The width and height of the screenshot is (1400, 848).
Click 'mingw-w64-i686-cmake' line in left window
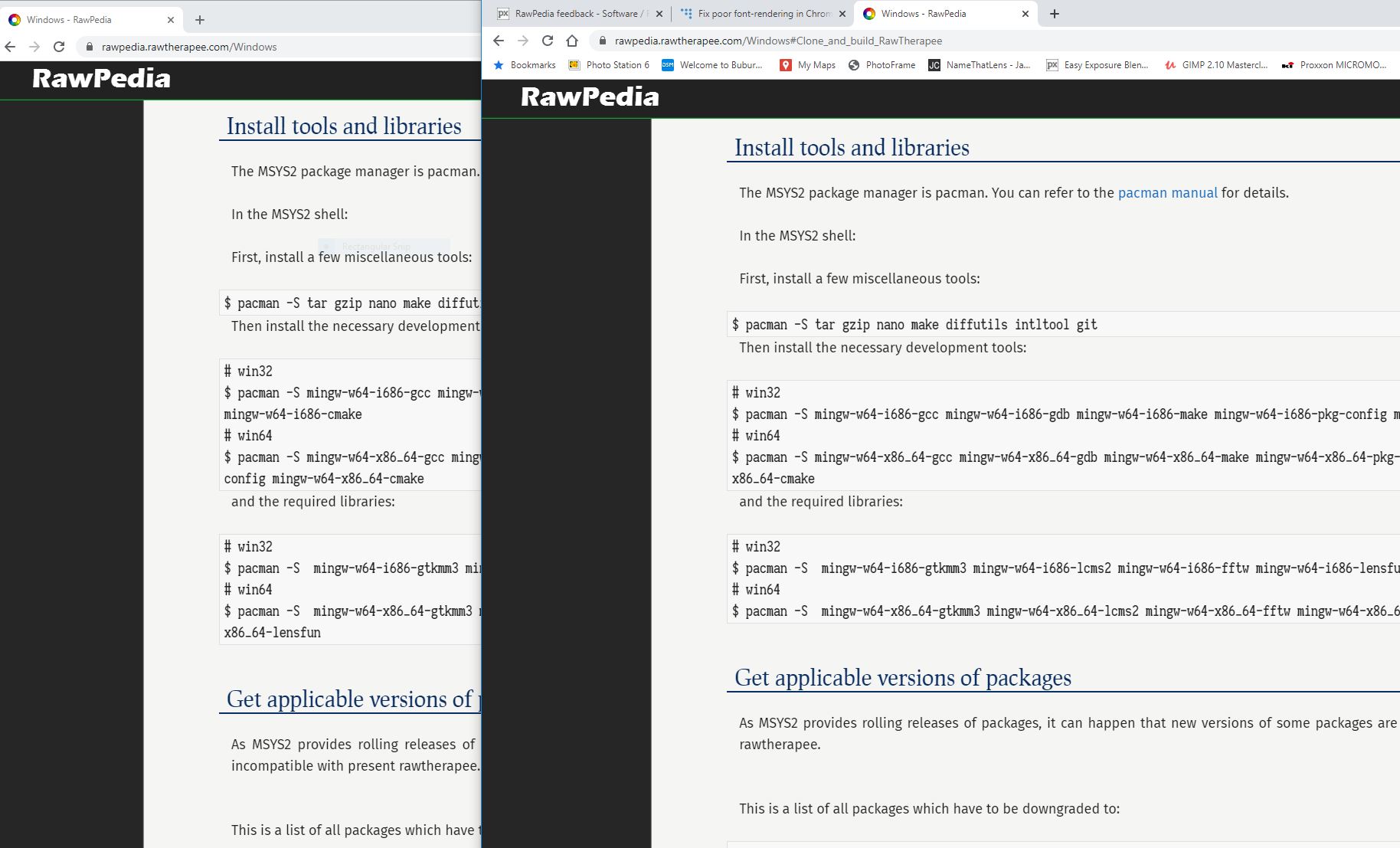(293, 414)
